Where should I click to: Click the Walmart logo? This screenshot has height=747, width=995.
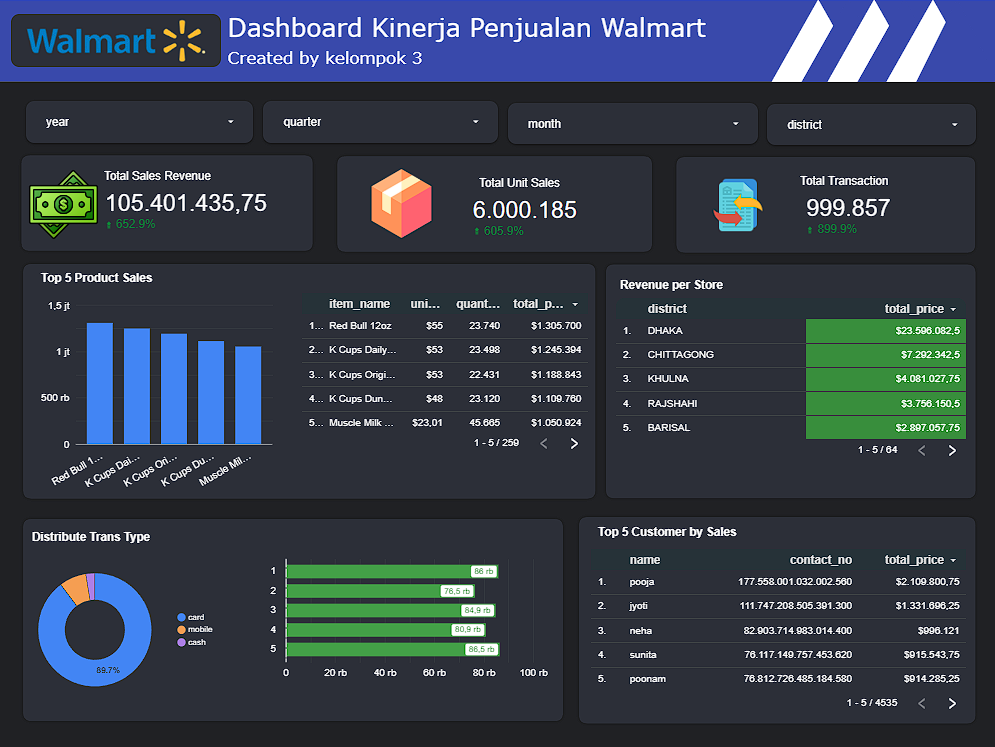click(115, 41)
